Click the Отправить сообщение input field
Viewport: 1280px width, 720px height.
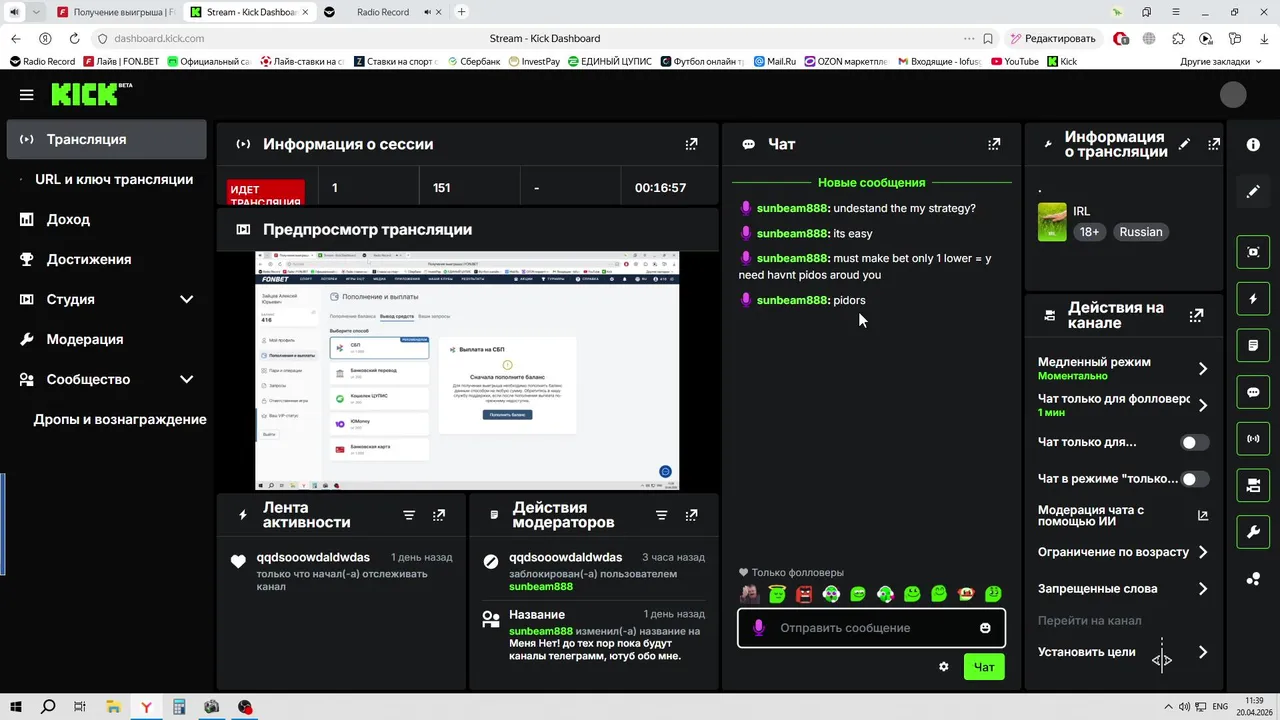click(x=871, y=628)
